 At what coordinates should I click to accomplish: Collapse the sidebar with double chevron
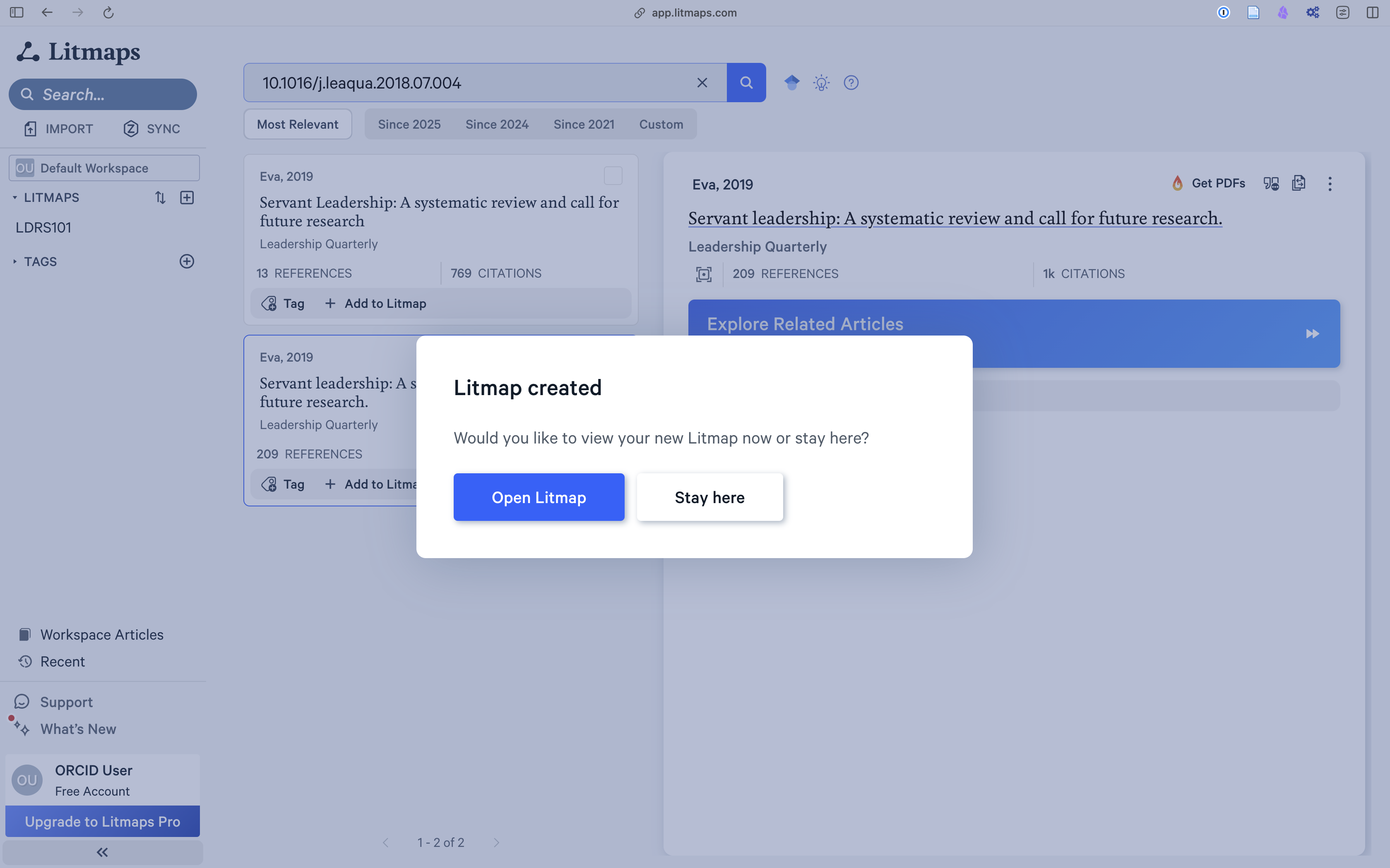pos(103,853)
